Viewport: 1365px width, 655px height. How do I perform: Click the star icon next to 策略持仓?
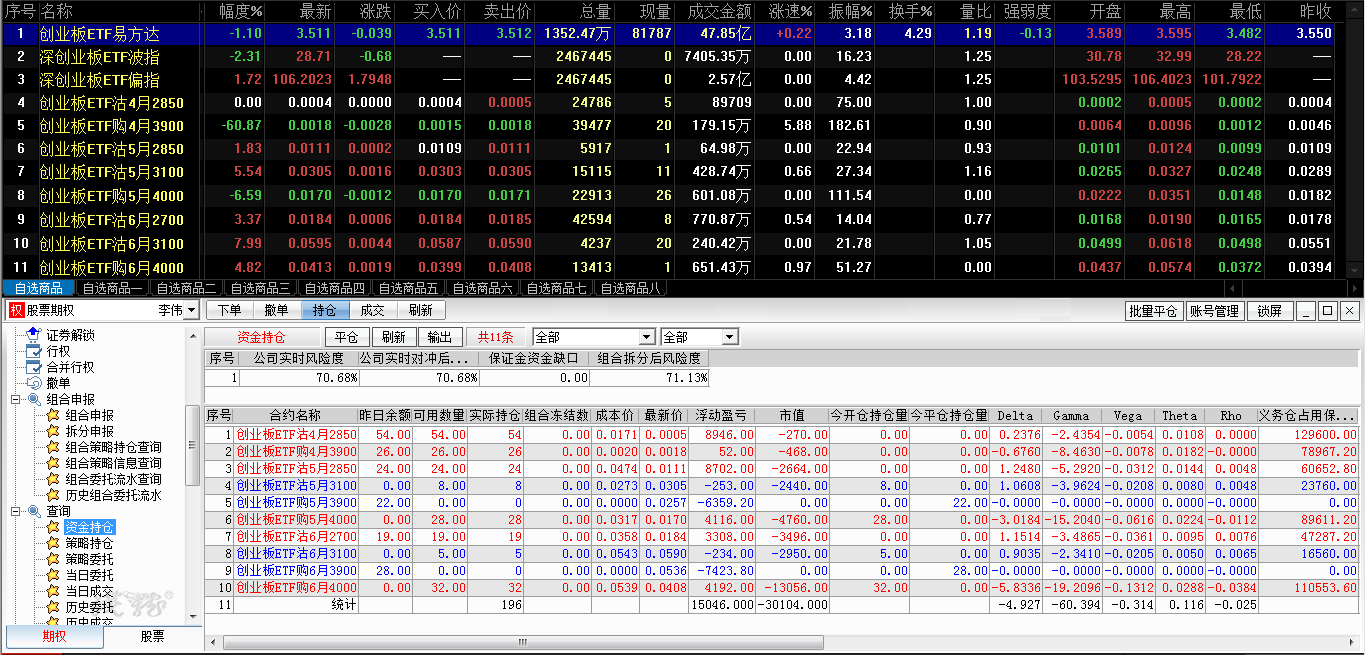pyautogui.click(x=53, y=543)
